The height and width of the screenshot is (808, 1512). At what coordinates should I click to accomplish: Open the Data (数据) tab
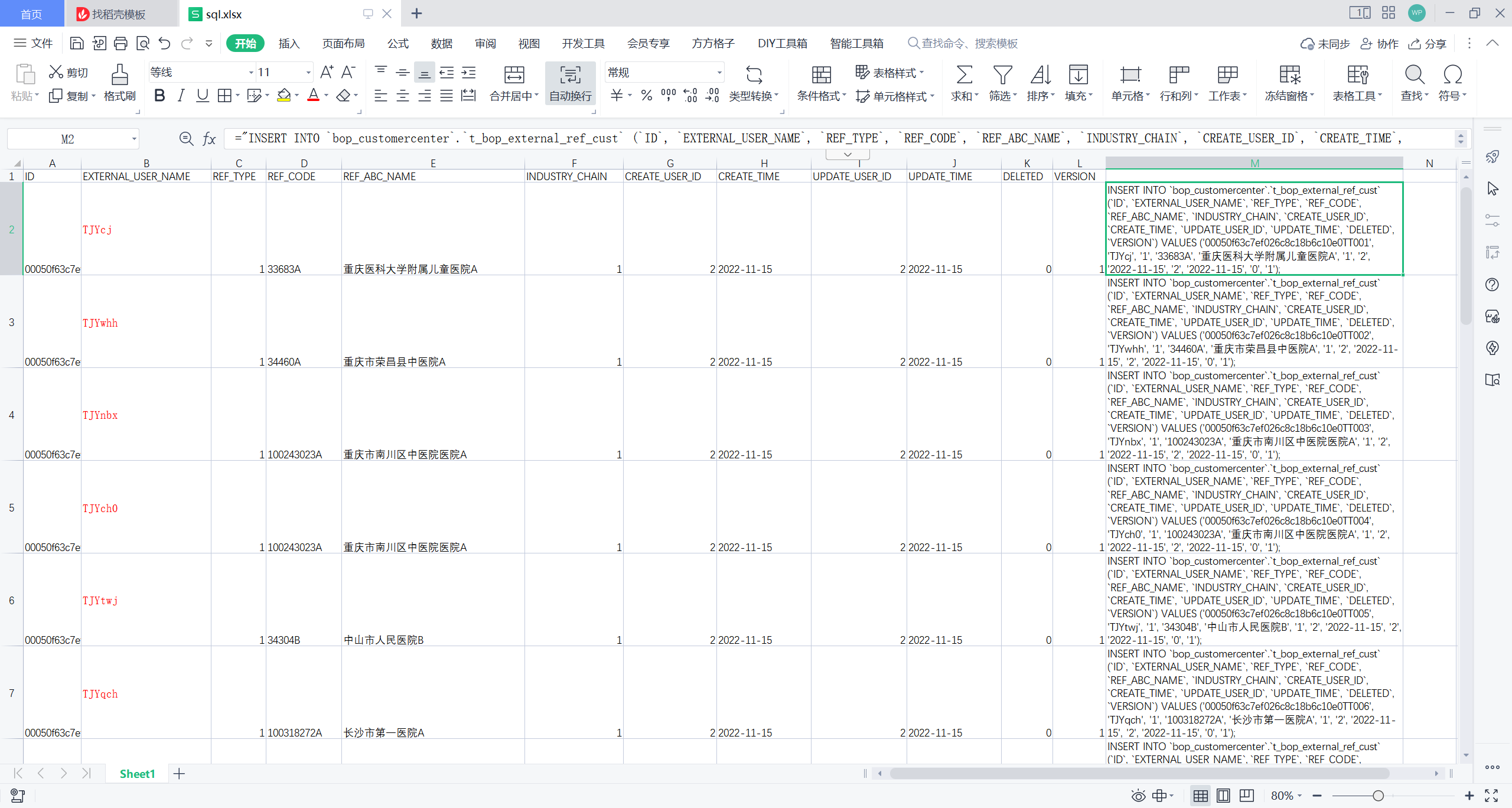point(441,44)
